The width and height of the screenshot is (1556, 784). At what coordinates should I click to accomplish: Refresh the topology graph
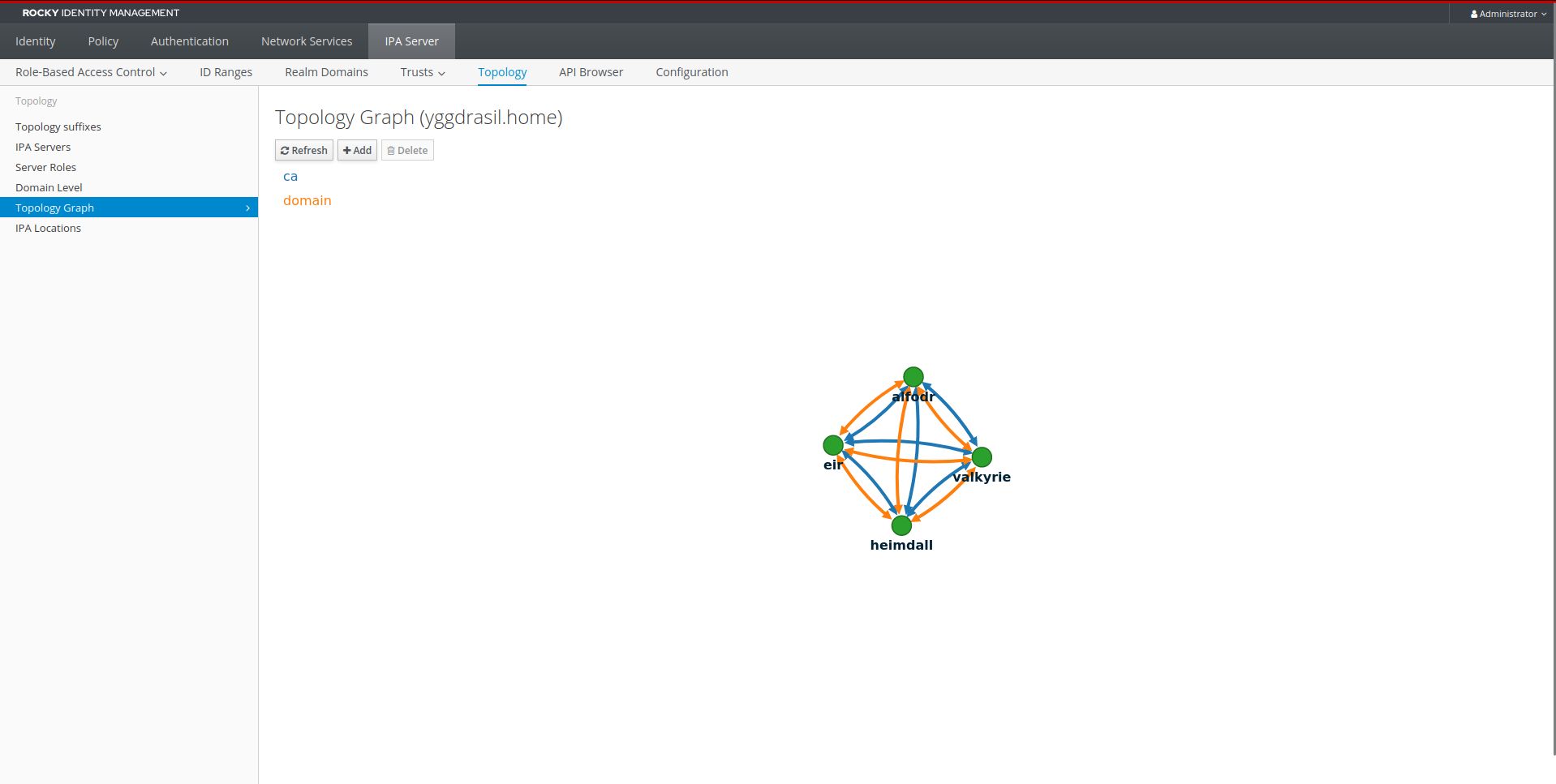coord(304,150)
